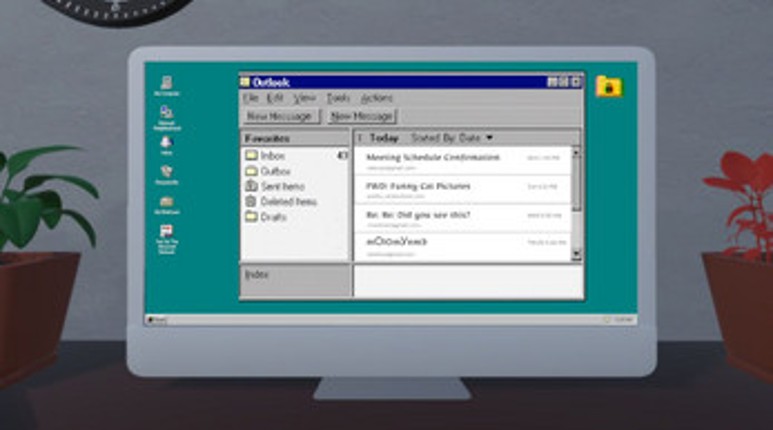
Task: Collapse the Today message group
Action: pyautogui.click(x=361, y=138)
